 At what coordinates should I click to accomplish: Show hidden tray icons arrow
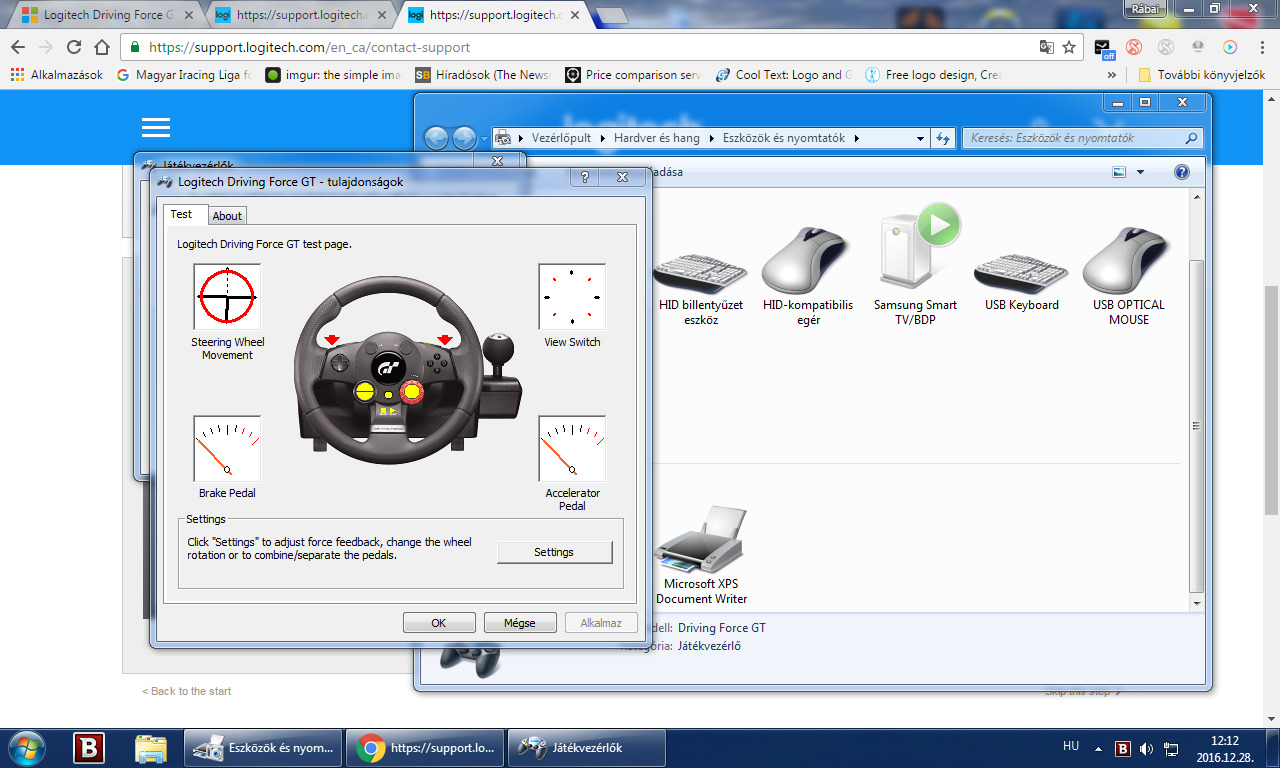(1099, 747)
